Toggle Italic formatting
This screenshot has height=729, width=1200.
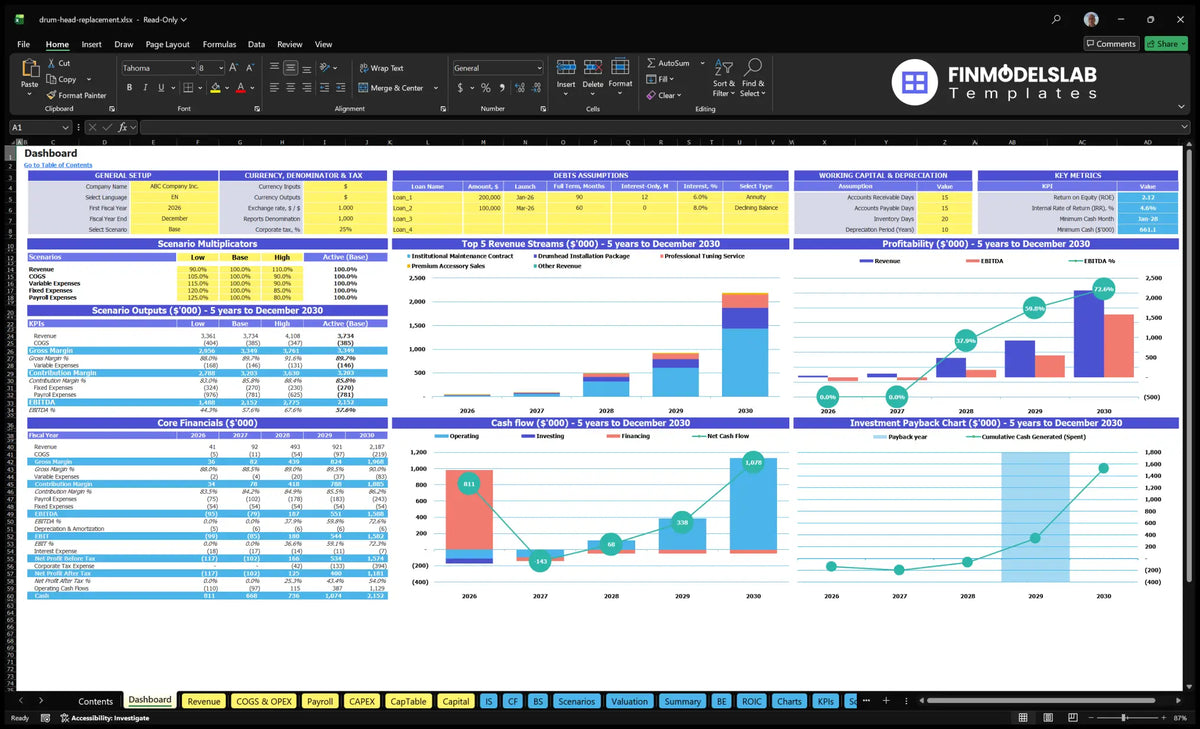(x=143, y=88)
